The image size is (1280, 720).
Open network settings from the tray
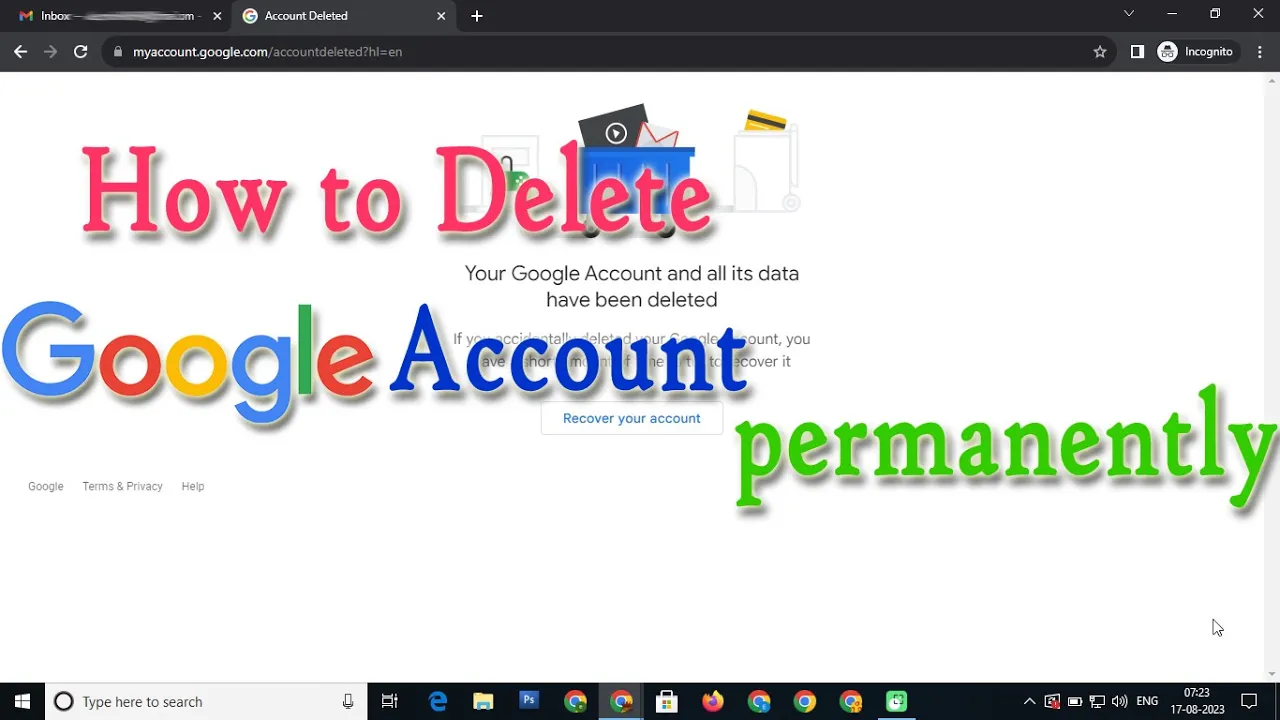point(1097,702)
